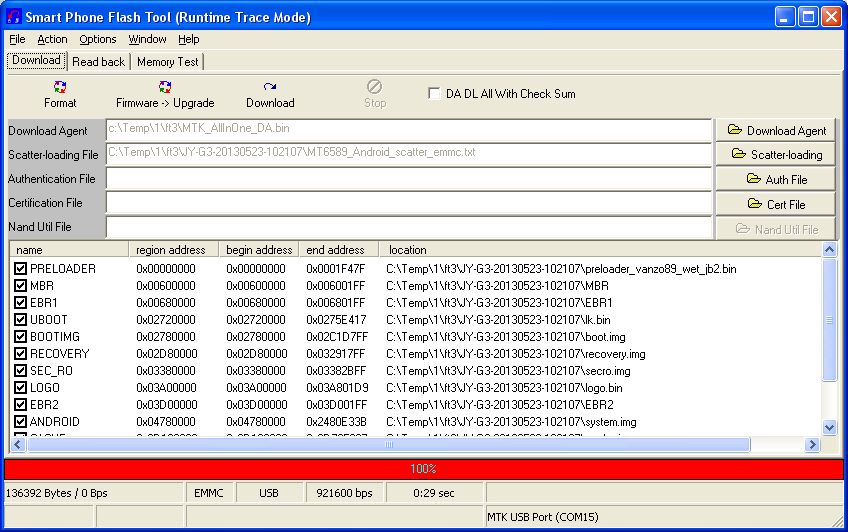Click the partition list scroll up arrow

(829, 249)
